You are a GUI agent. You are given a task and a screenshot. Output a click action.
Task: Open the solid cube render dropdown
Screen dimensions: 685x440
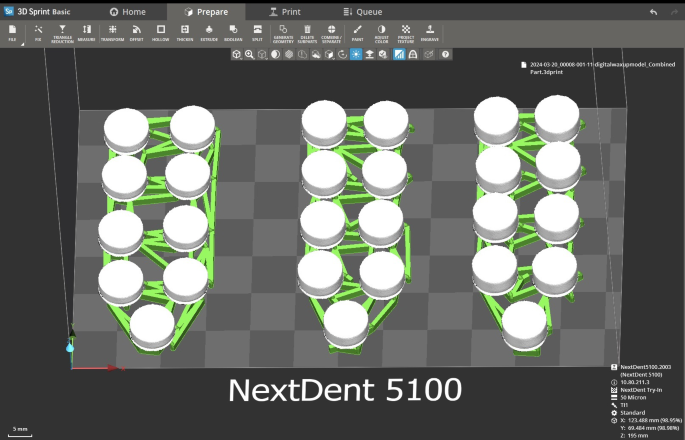click(x=329, y=55)
